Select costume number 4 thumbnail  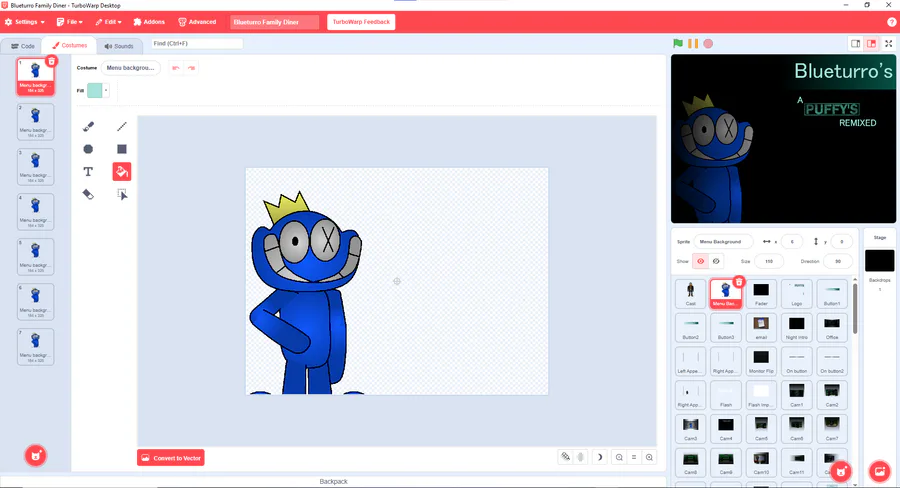[x=36, y=212]
